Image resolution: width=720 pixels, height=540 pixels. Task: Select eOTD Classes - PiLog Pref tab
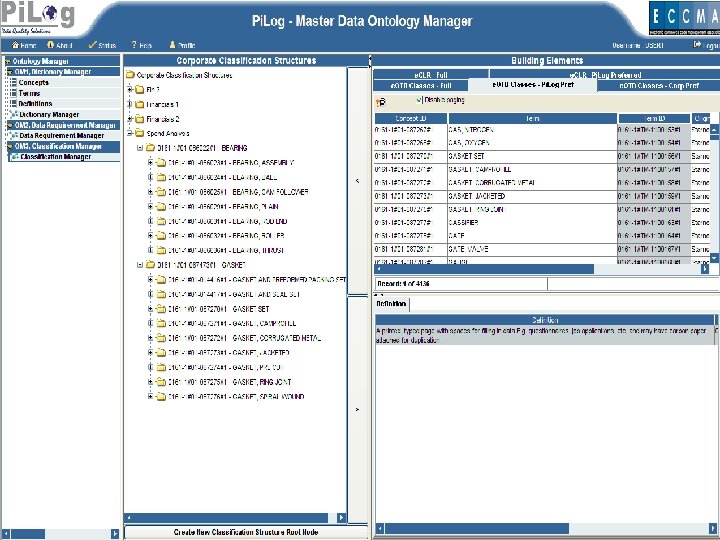pyautogui.click(x=533, y=85)
